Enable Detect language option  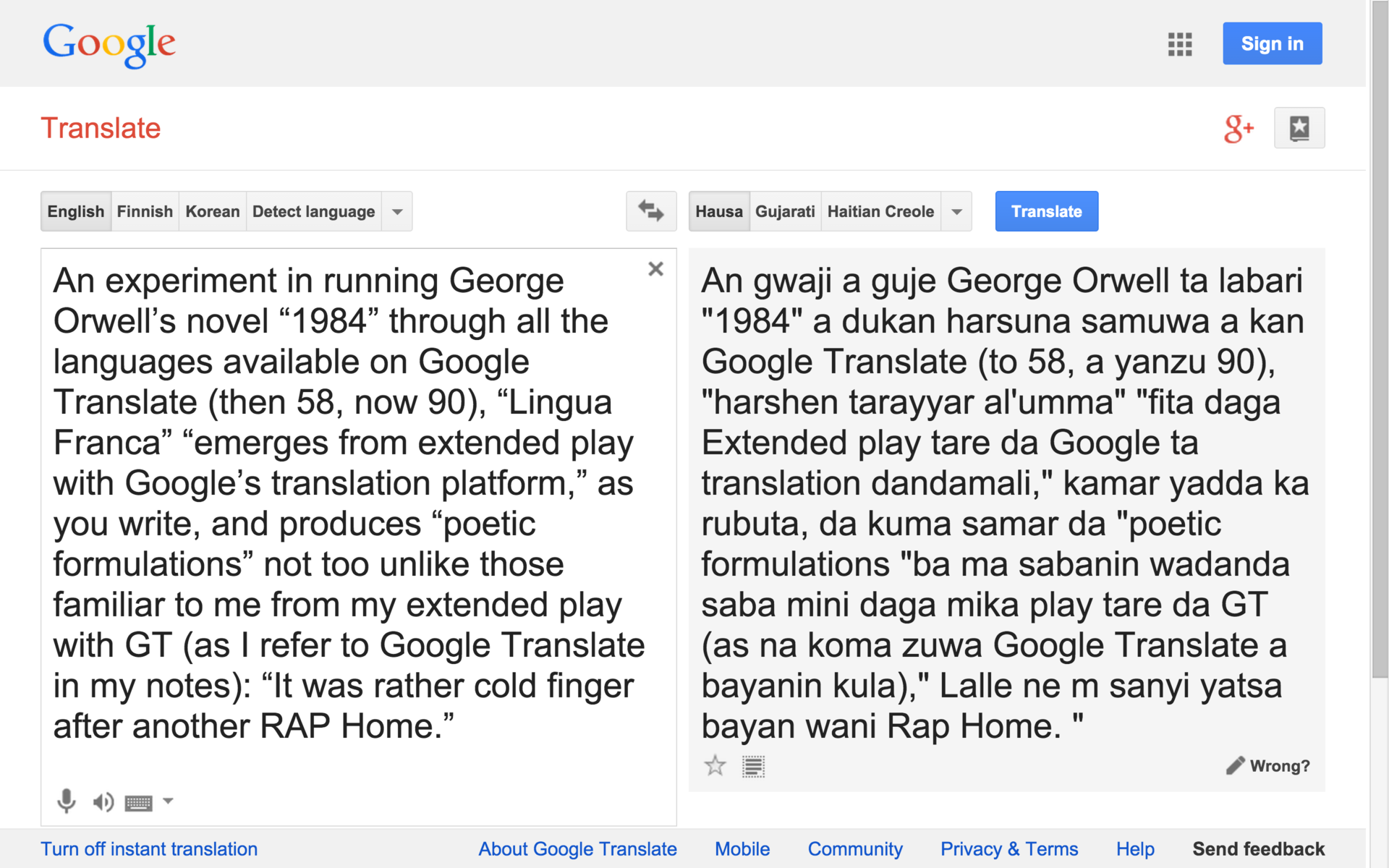(x=313, y=212)
